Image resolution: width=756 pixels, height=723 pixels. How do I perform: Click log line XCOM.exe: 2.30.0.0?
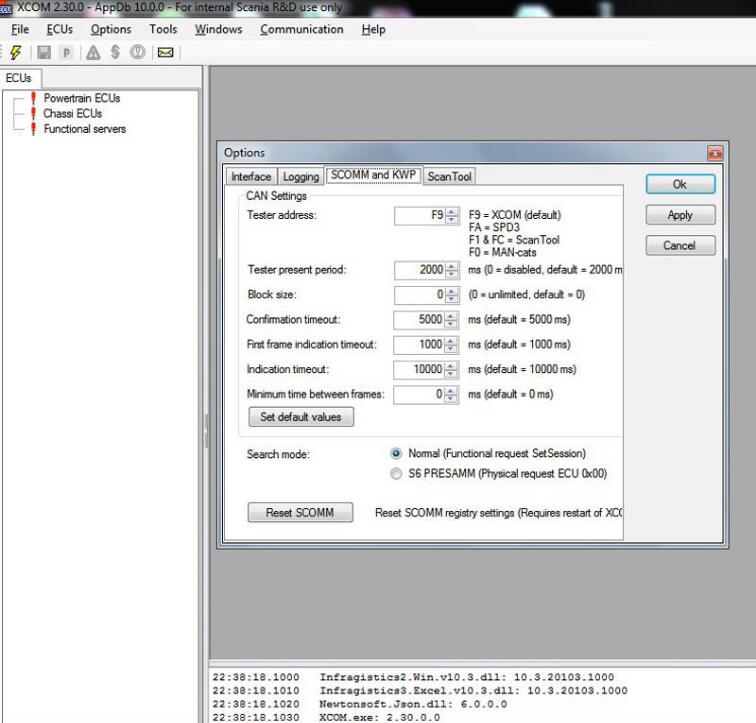pos(326,718)
